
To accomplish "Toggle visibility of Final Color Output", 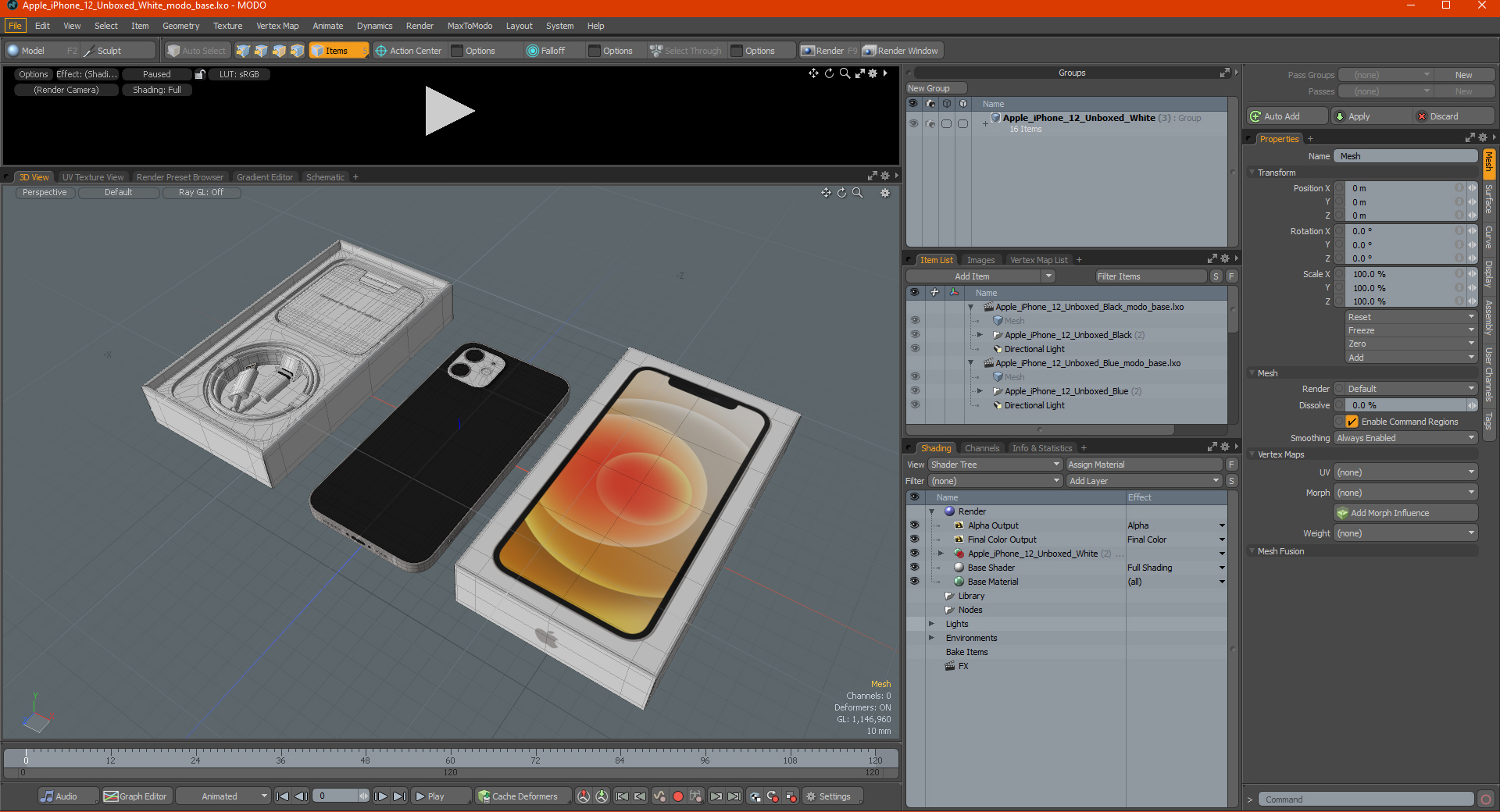I will point(914,540).
